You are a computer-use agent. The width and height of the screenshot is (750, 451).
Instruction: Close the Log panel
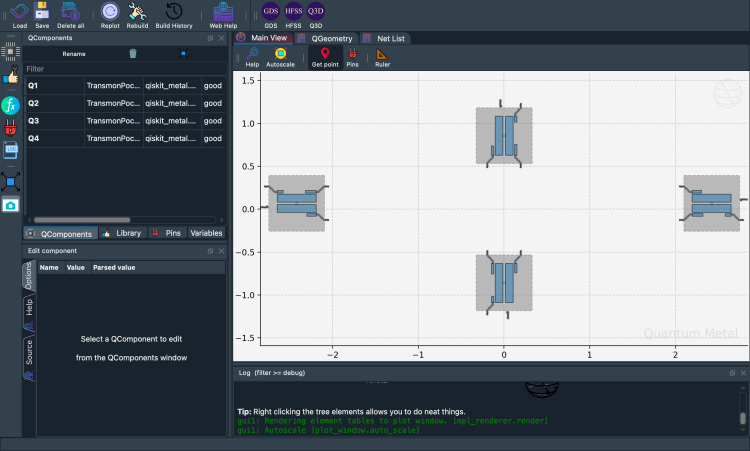point(743,373)
